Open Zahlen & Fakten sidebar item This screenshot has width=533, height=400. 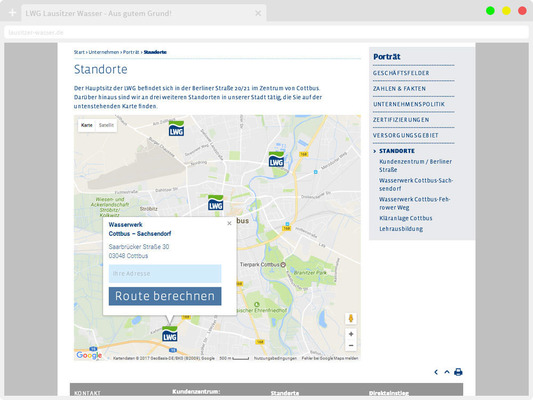coord(399,89)
